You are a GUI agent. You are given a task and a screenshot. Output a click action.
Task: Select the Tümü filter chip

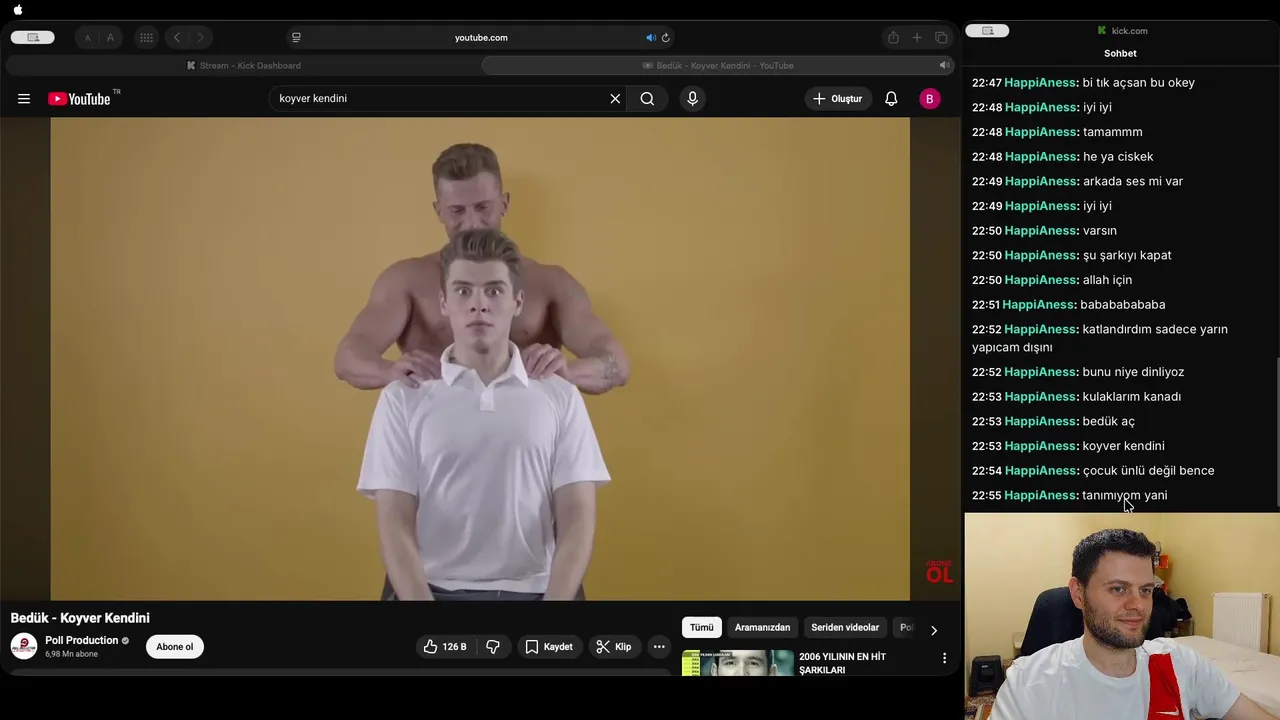[702, 628]
